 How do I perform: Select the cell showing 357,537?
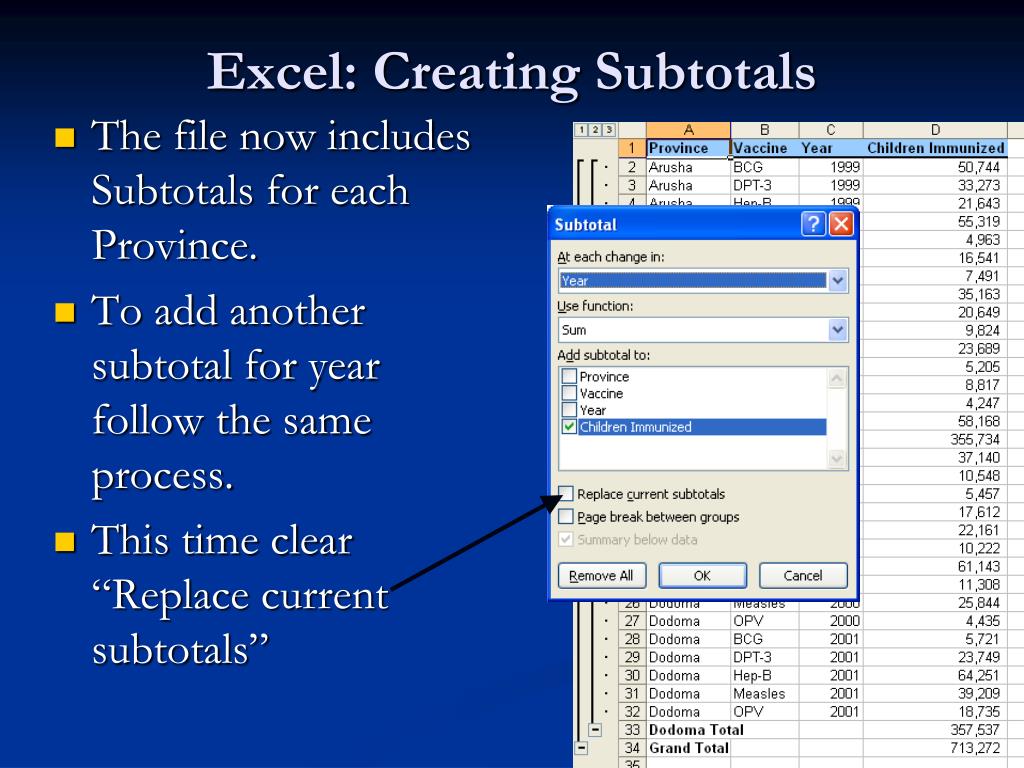[x=935, y=729]
